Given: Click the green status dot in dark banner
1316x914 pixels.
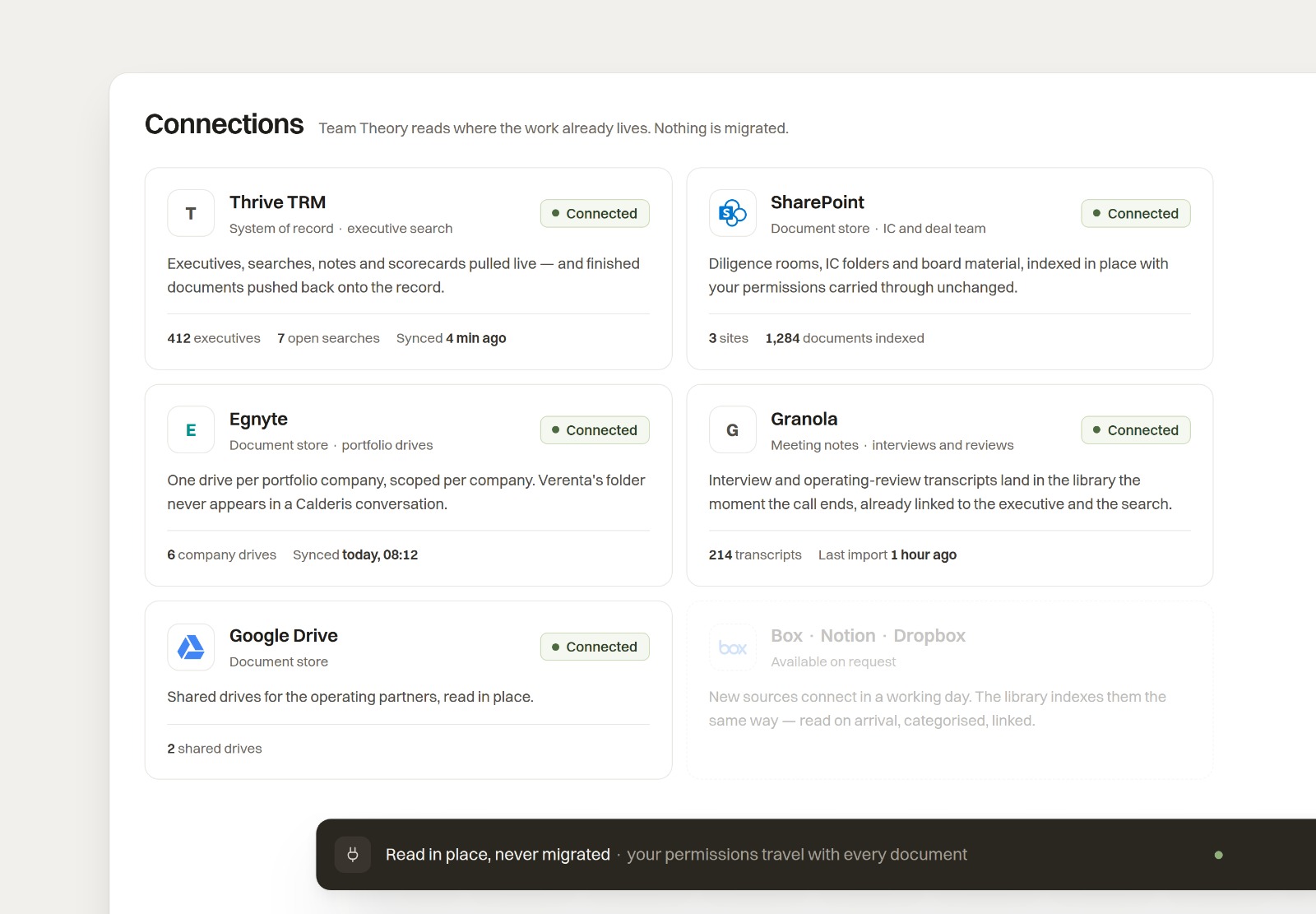Looking at the screenshot, I should click(x=1218, y=855).
